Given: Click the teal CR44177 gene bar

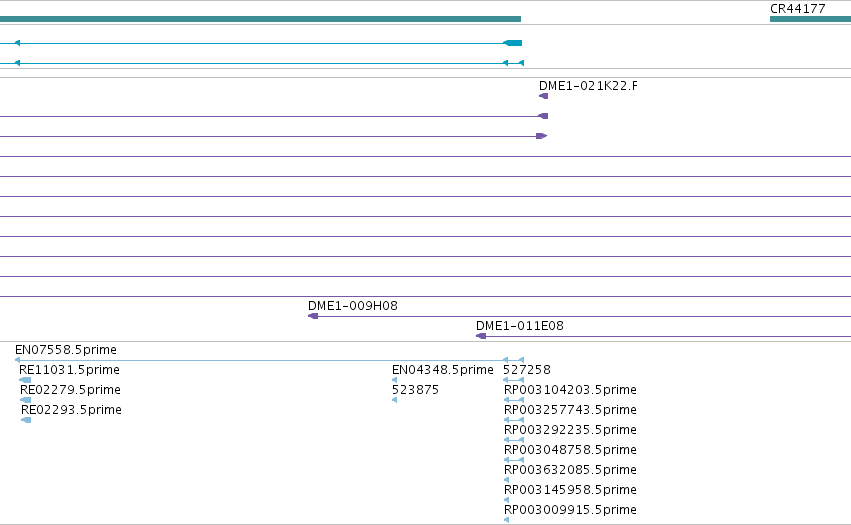Looking at the screenshot, I should click(810, 19).
